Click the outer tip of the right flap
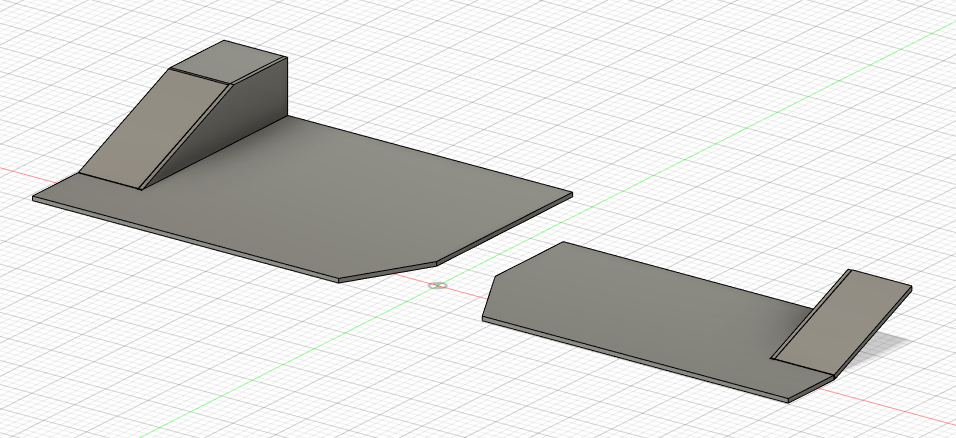The image size is (956, 438). 910,289
